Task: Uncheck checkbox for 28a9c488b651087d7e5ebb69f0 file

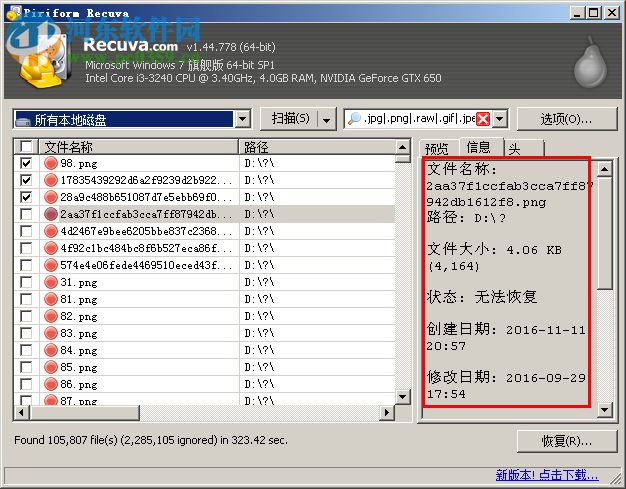Action: pyautogui.click(x=26, y=197)
